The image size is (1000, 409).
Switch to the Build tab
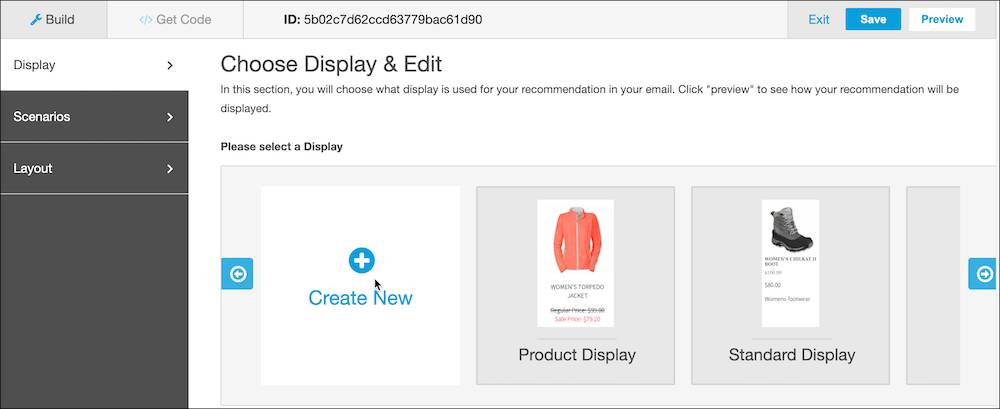54,20
